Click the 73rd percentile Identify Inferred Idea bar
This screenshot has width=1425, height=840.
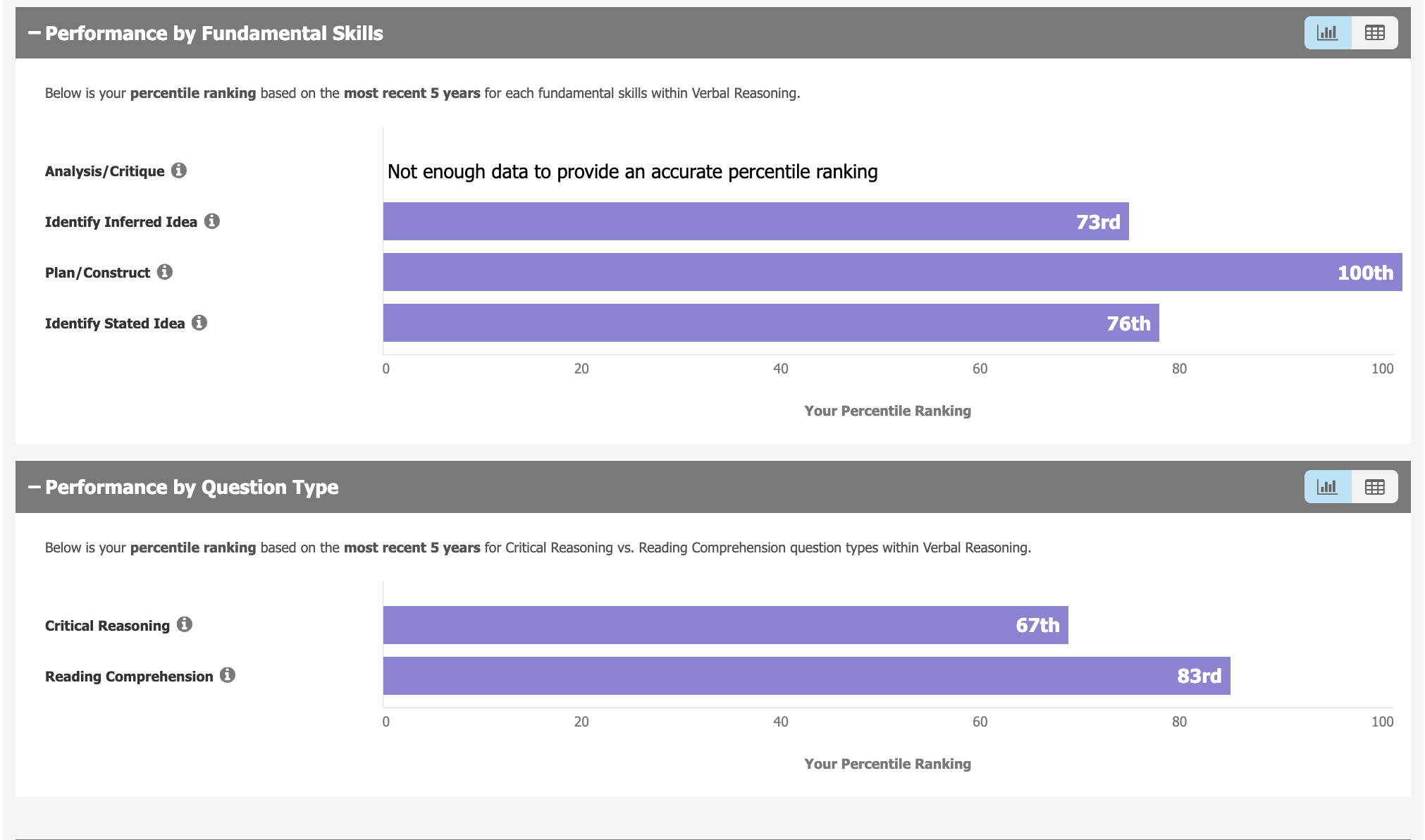point(755,221)
